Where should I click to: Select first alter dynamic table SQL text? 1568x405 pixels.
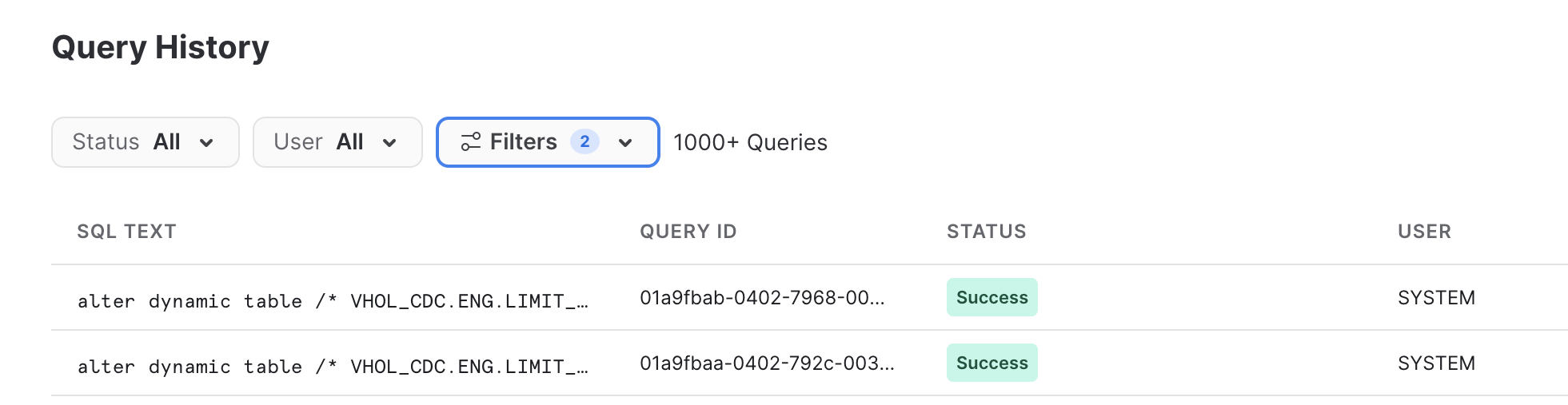pyautogui.click(x=333, y=301)
